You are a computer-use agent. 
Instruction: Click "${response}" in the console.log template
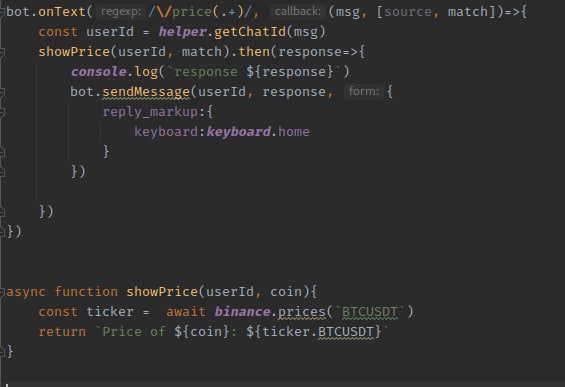tap(290, 72)
